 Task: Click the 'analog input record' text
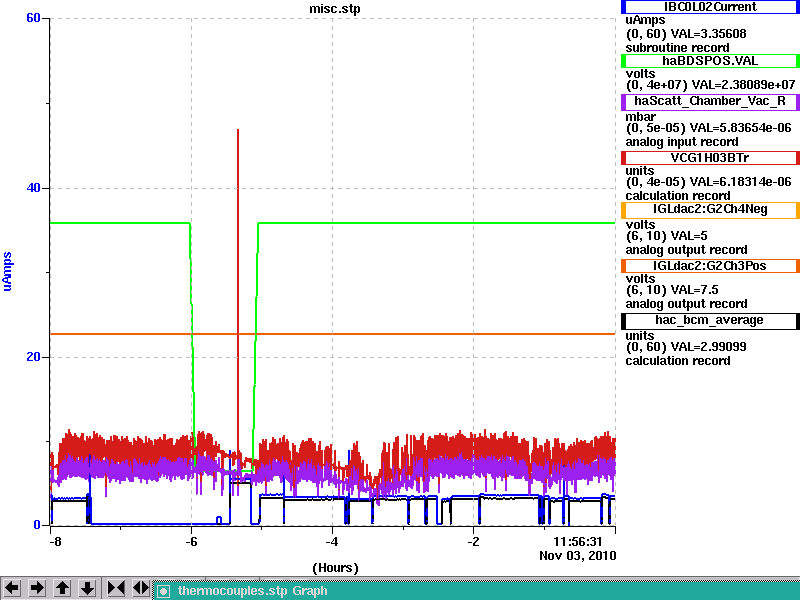(682, 142)
